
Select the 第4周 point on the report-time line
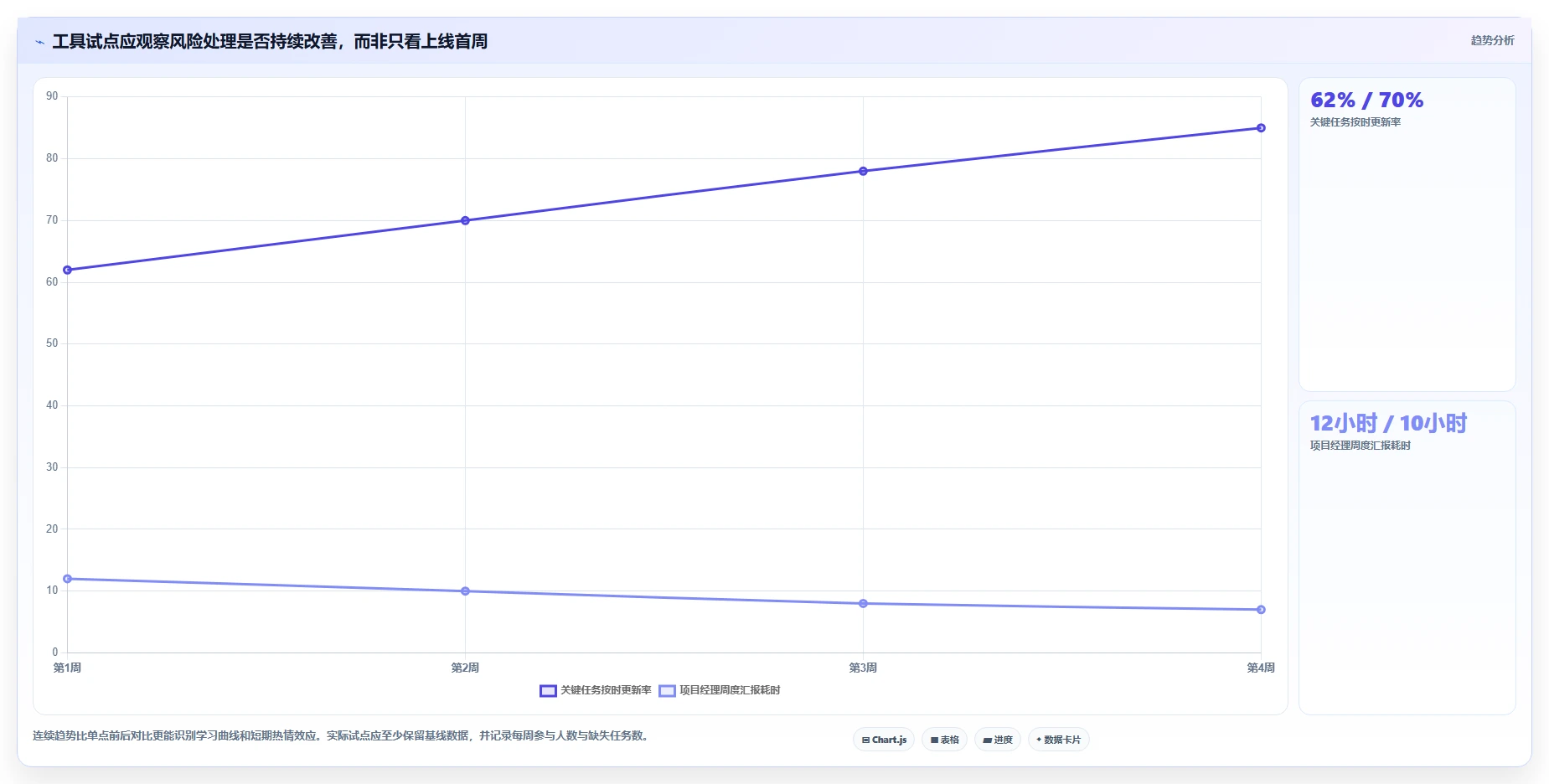click(1261, 610)
